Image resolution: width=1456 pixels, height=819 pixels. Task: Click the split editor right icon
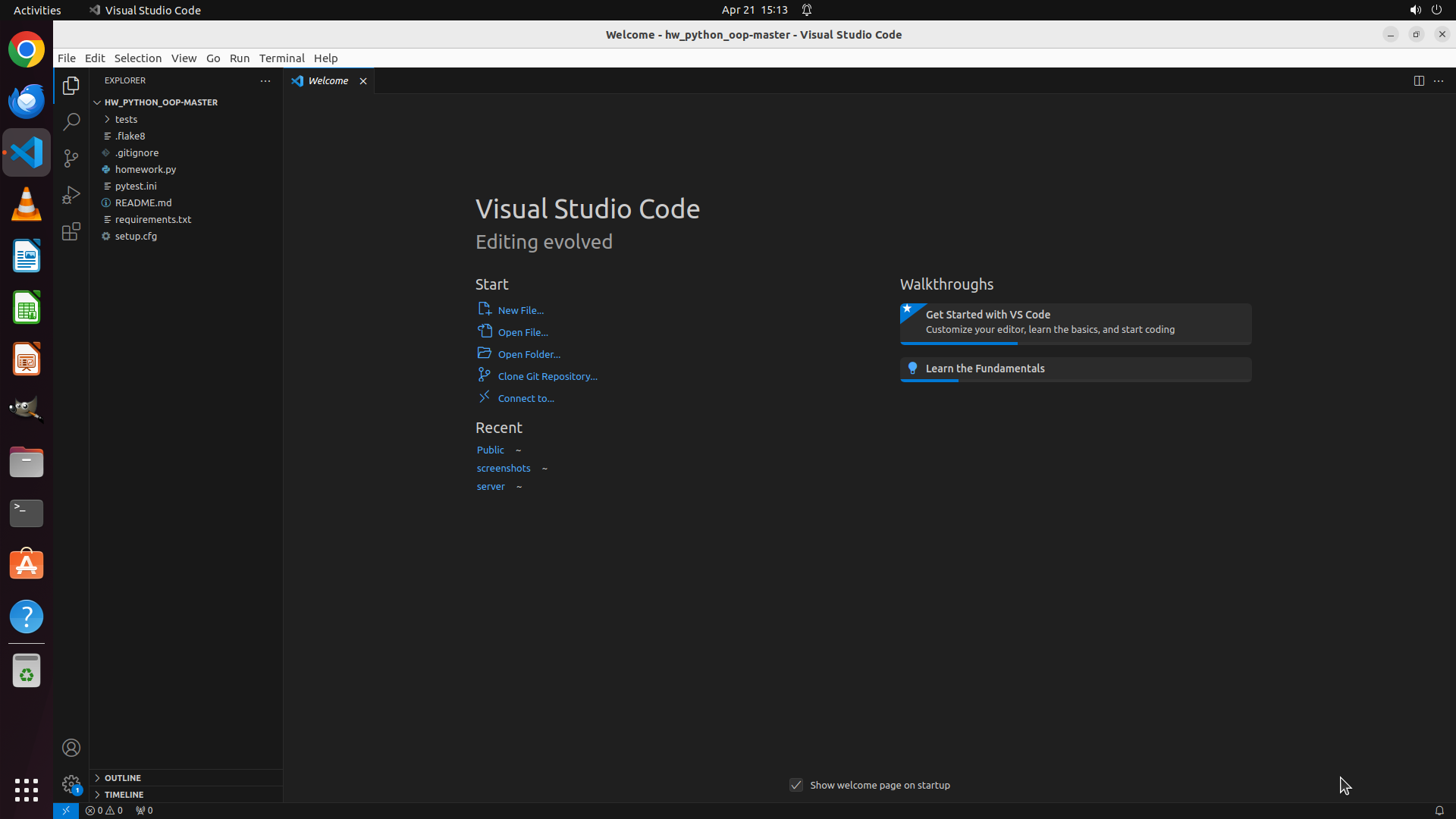(x=1418, y=80)
